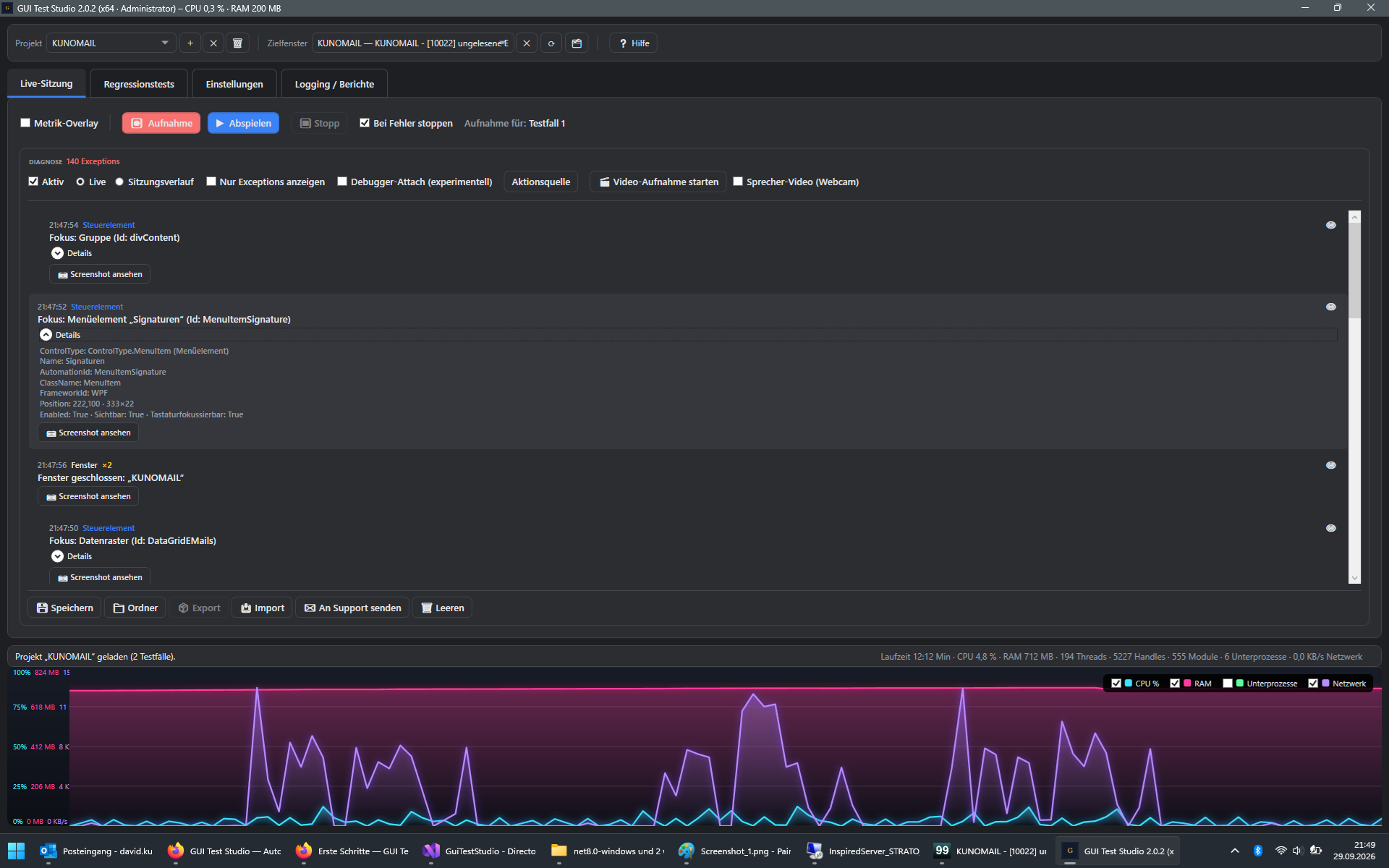This screenshot has height=868, width=1389.
Task: Toggle CPU % series in chart legend
Action: tap(1116, 684)
